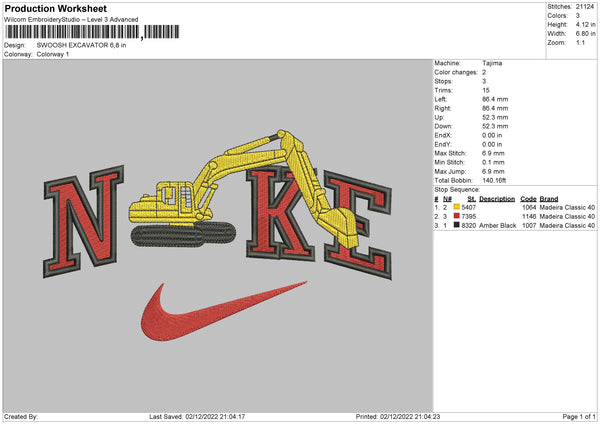Click the Trims value 15
600x424 pixels.
coord(486,90)
